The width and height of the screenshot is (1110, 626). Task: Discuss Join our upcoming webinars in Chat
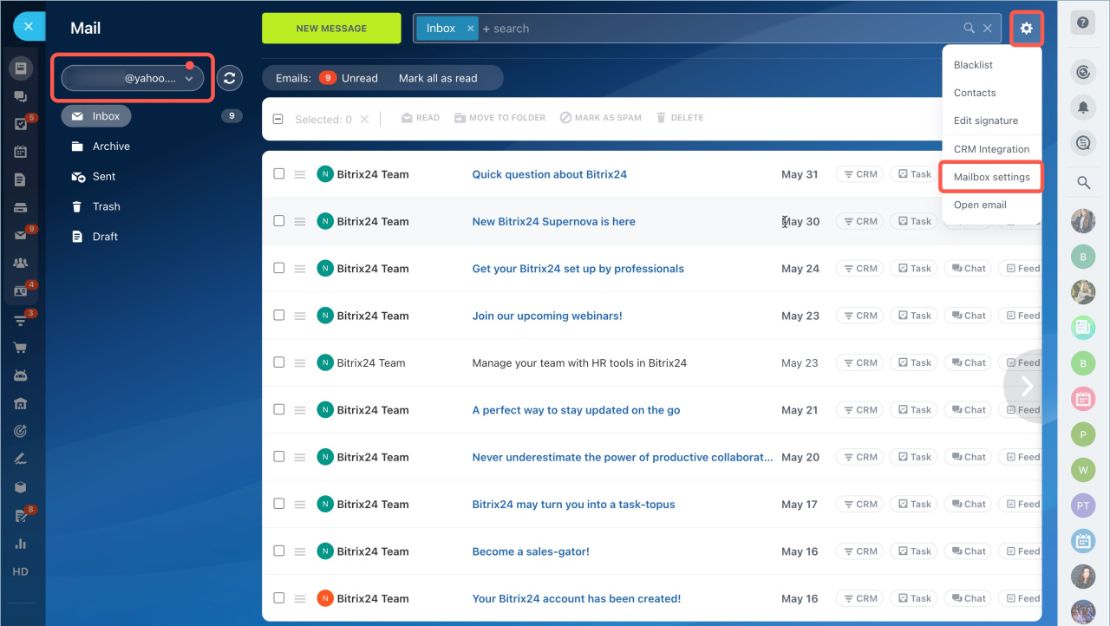(x=968, y=315)
